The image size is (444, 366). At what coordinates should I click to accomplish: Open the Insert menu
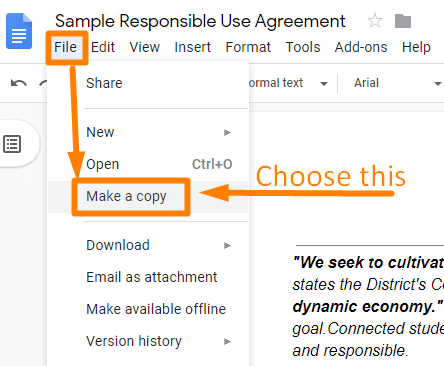[193, 47]
